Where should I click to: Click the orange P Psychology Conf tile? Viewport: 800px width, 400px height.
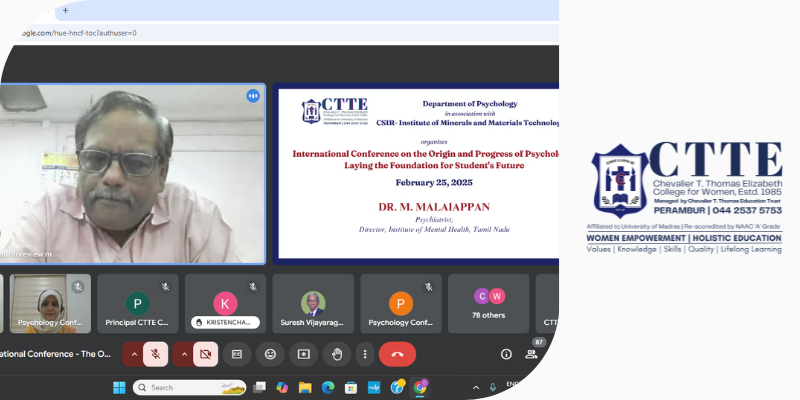(401, 304)
